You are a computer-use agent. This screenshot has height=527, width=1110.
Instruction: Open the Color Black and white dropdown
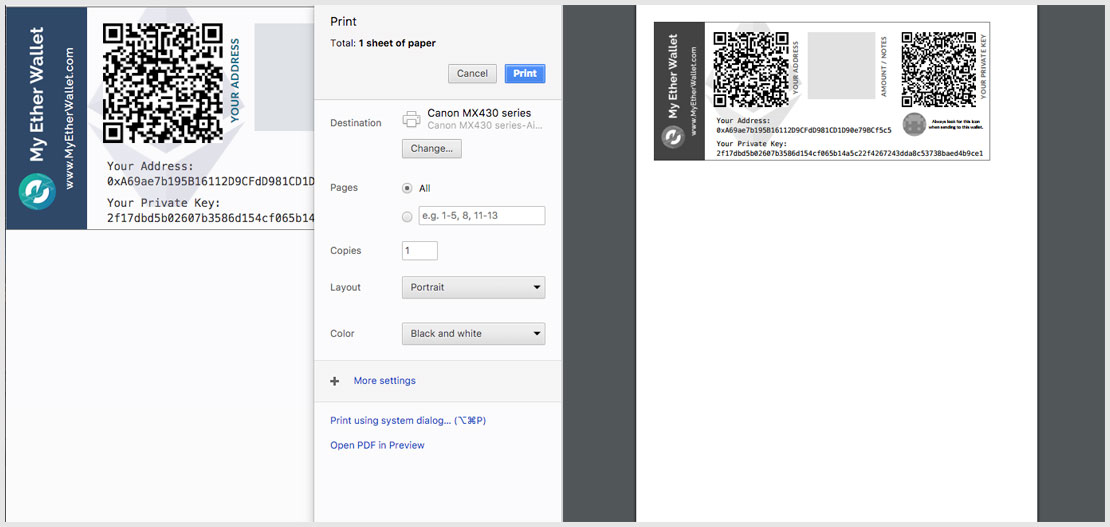474,334
